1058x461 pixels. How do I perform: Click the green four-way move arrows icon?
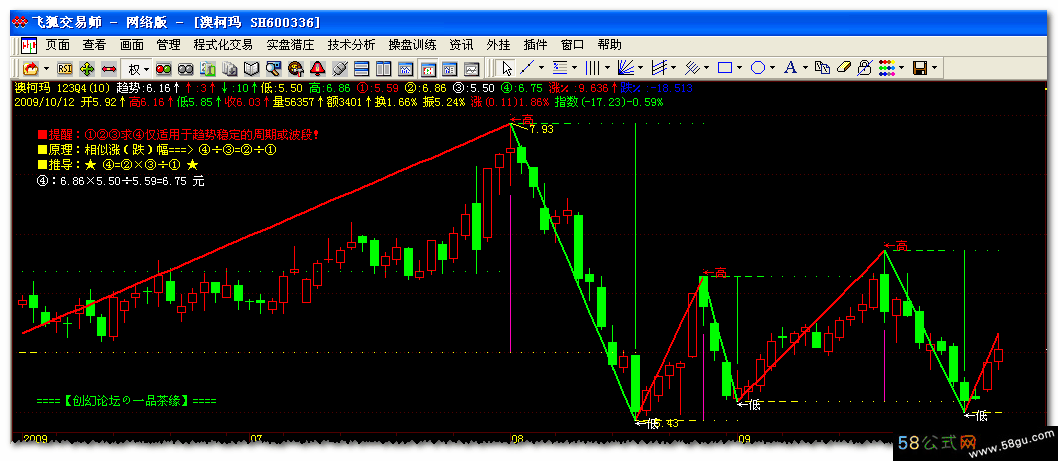click(x=87, y=68)
